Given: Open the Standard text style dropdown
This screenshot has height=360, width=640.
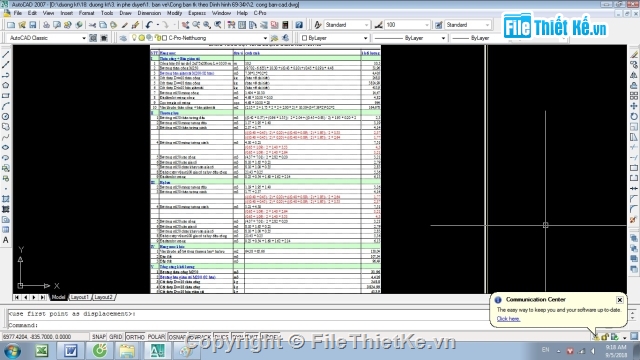Looking at the screenshot, I should (x=347, y=25).
